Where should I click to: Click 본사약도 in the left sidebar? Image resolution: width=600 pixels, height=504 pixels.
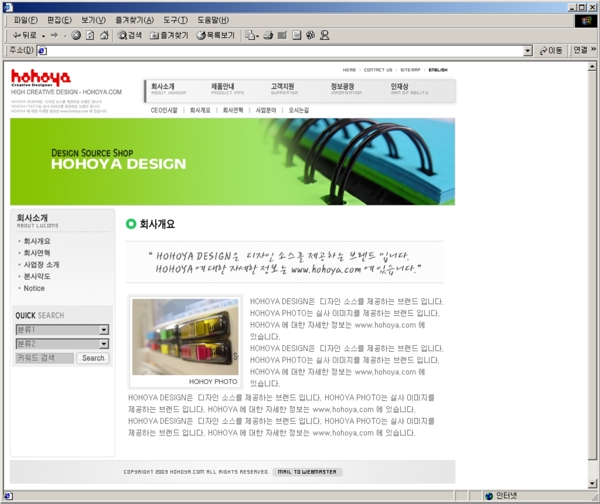pos(37,276)
